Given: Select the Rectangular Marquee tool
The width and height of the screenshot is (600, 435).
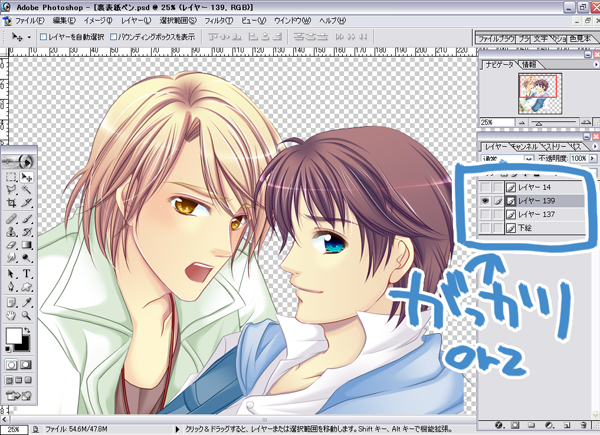Looking at the screenshot, I should coord(11,177).
